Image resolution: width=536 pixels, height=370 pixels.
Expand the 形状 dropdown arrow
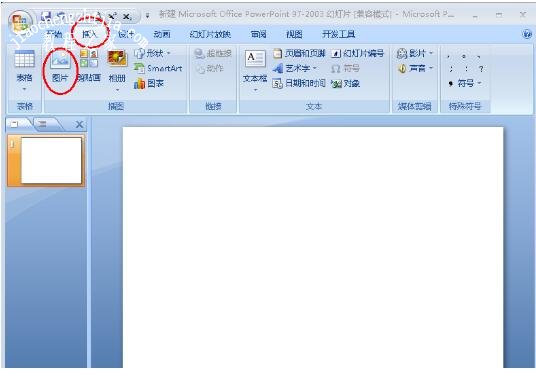pos(168,53)
